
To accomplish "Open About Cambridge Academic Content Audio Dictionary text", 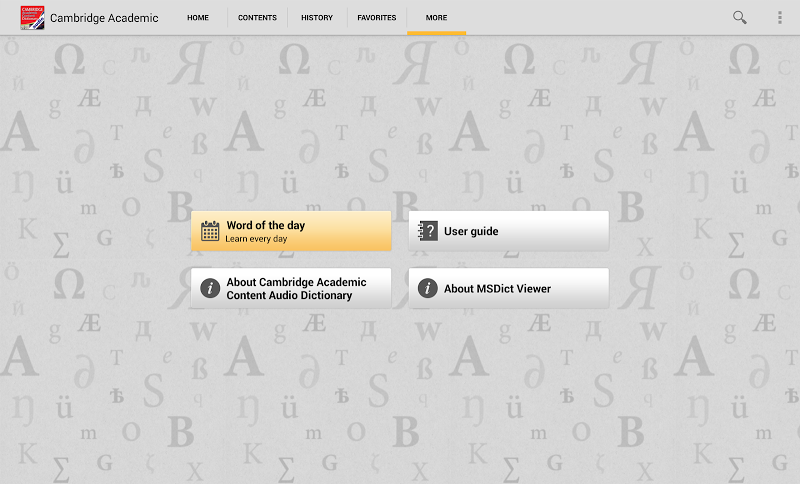I will point(296,288).
